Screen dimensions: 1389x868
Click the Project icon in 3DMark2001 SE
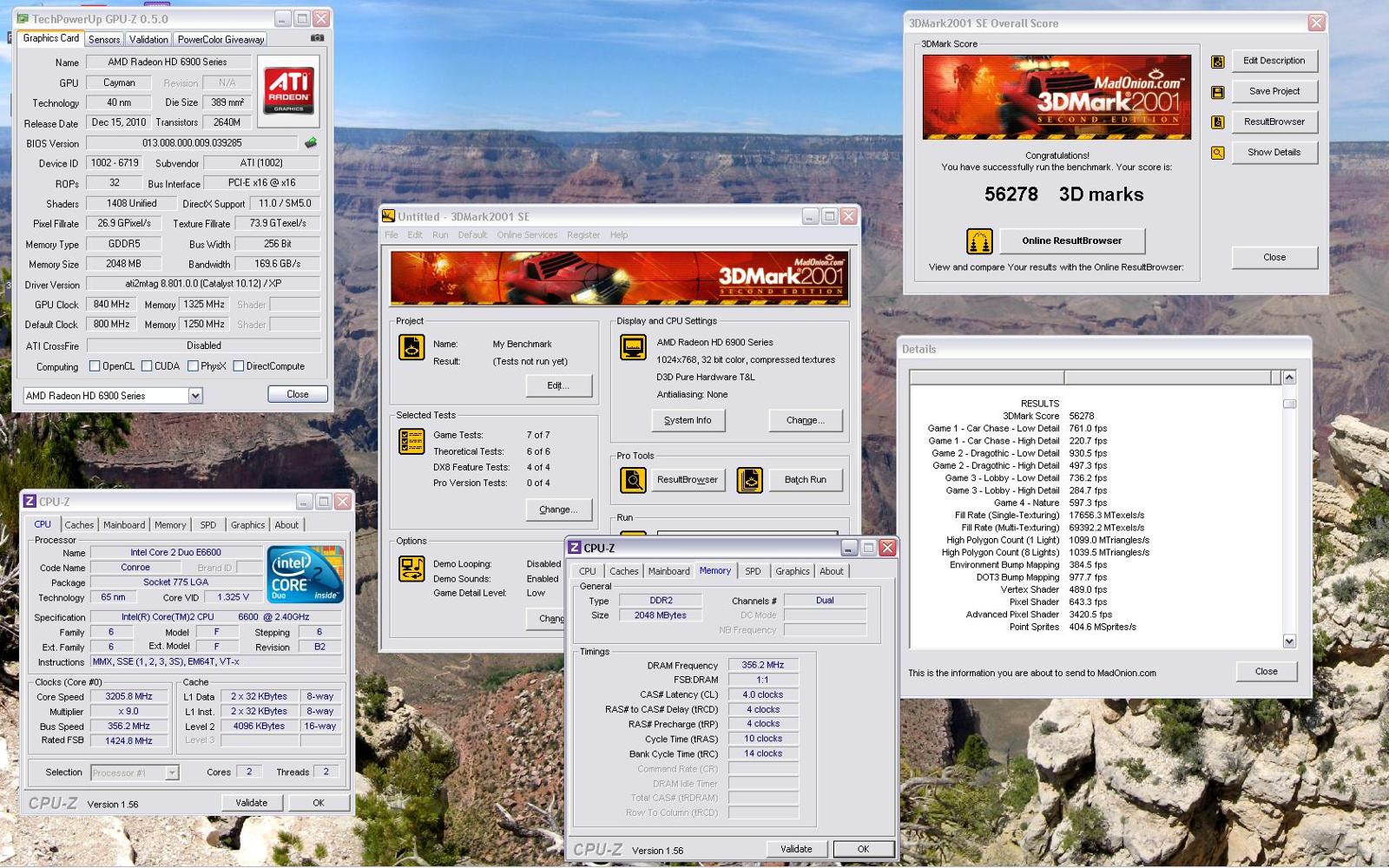411,347
